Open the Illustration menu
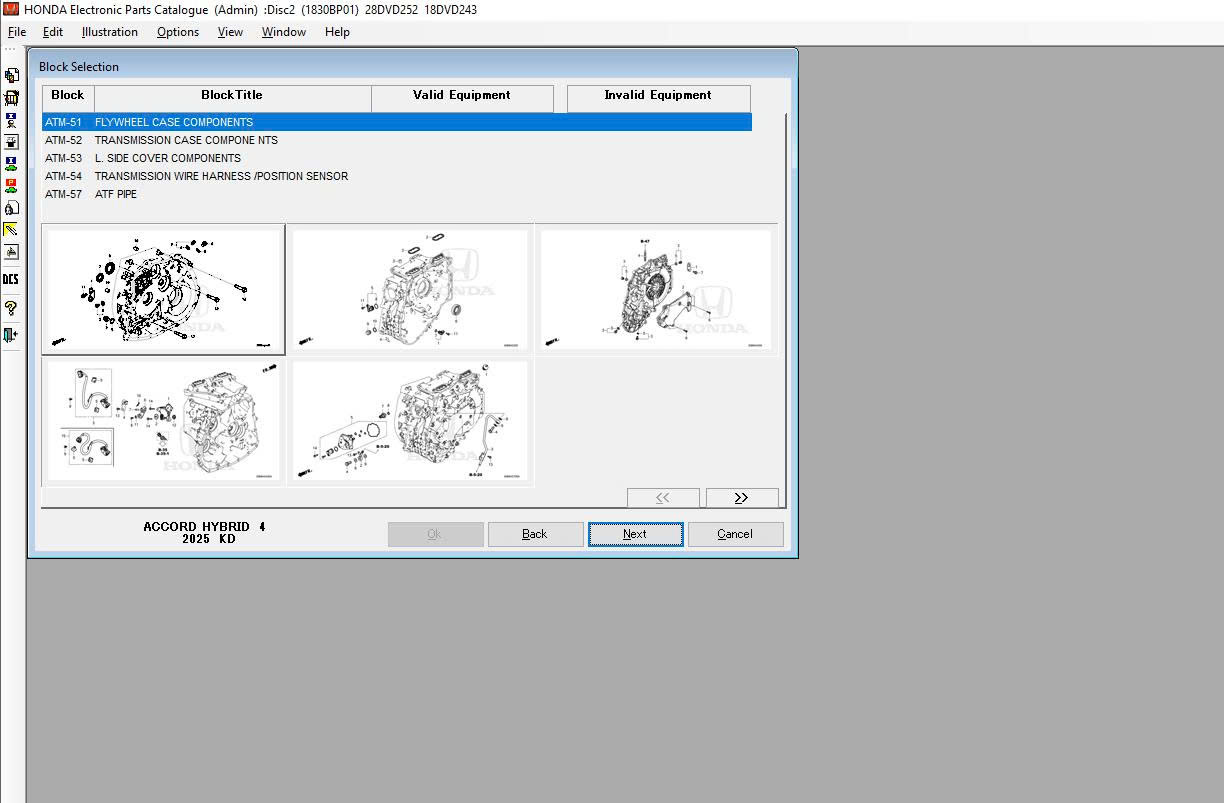This screenshot has height=803, width=1224. [110, 32]
